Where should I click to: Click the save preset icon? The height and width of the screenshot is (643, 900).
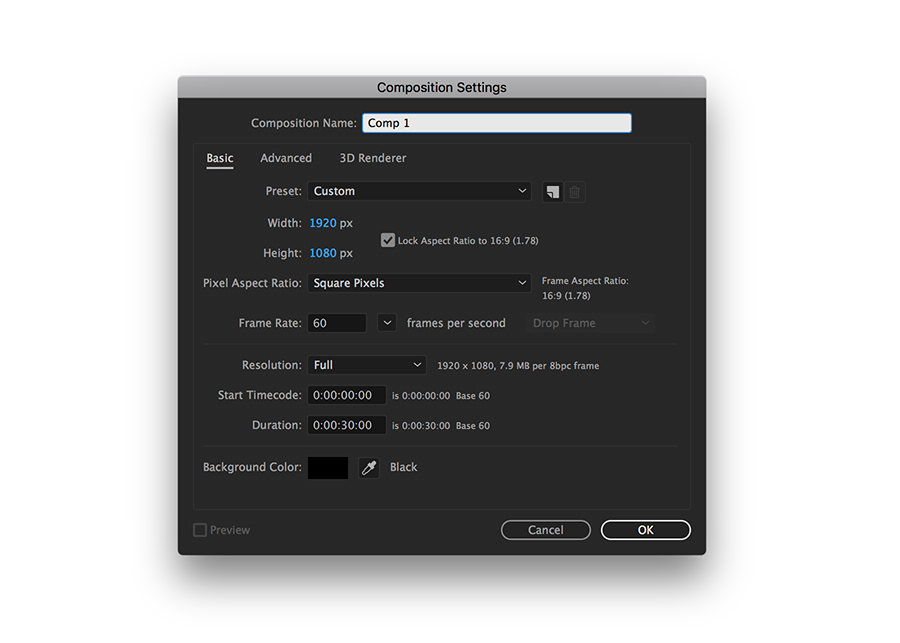tap(552, 192)
